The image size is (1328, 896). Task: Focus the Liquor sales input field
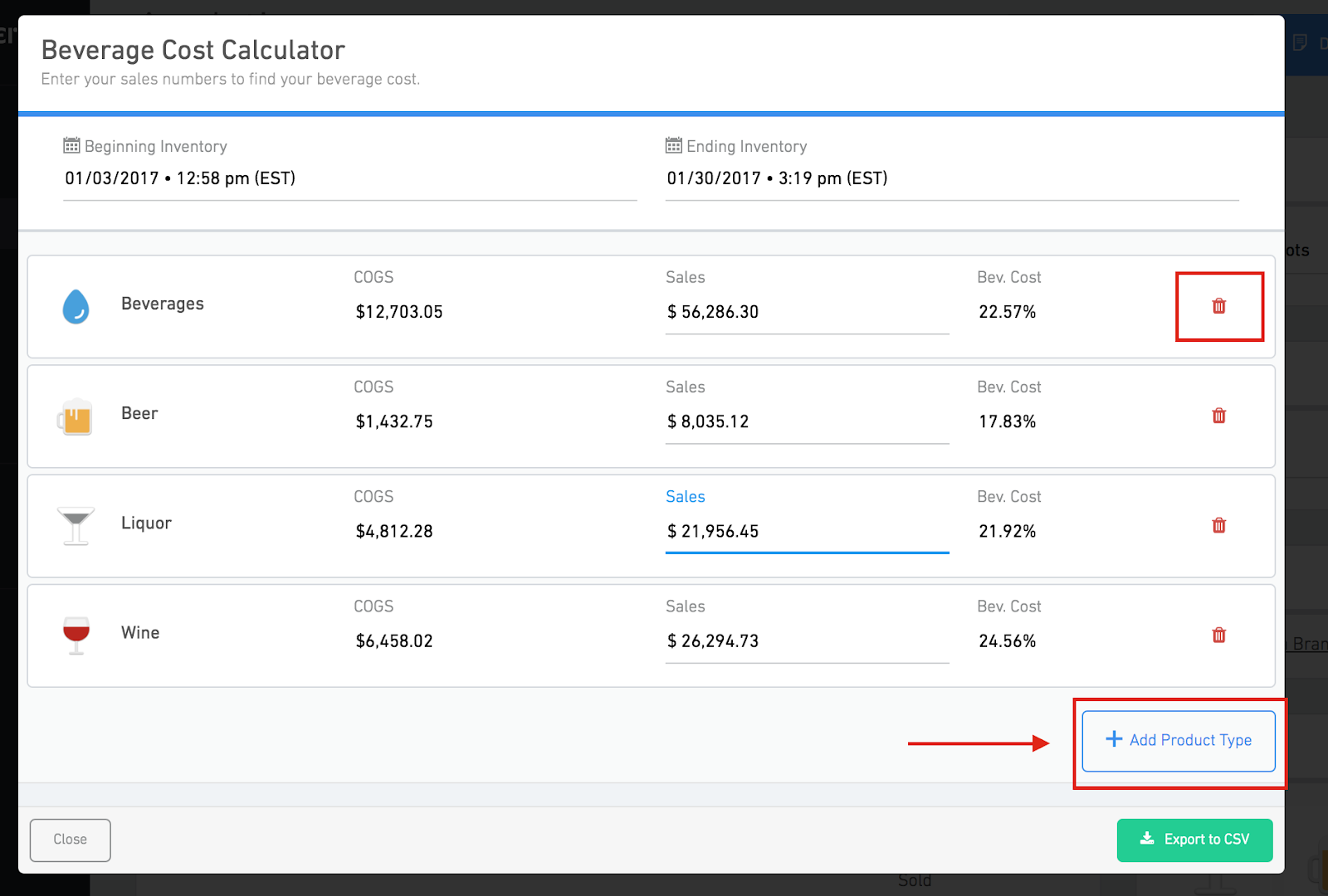(807, 531)
